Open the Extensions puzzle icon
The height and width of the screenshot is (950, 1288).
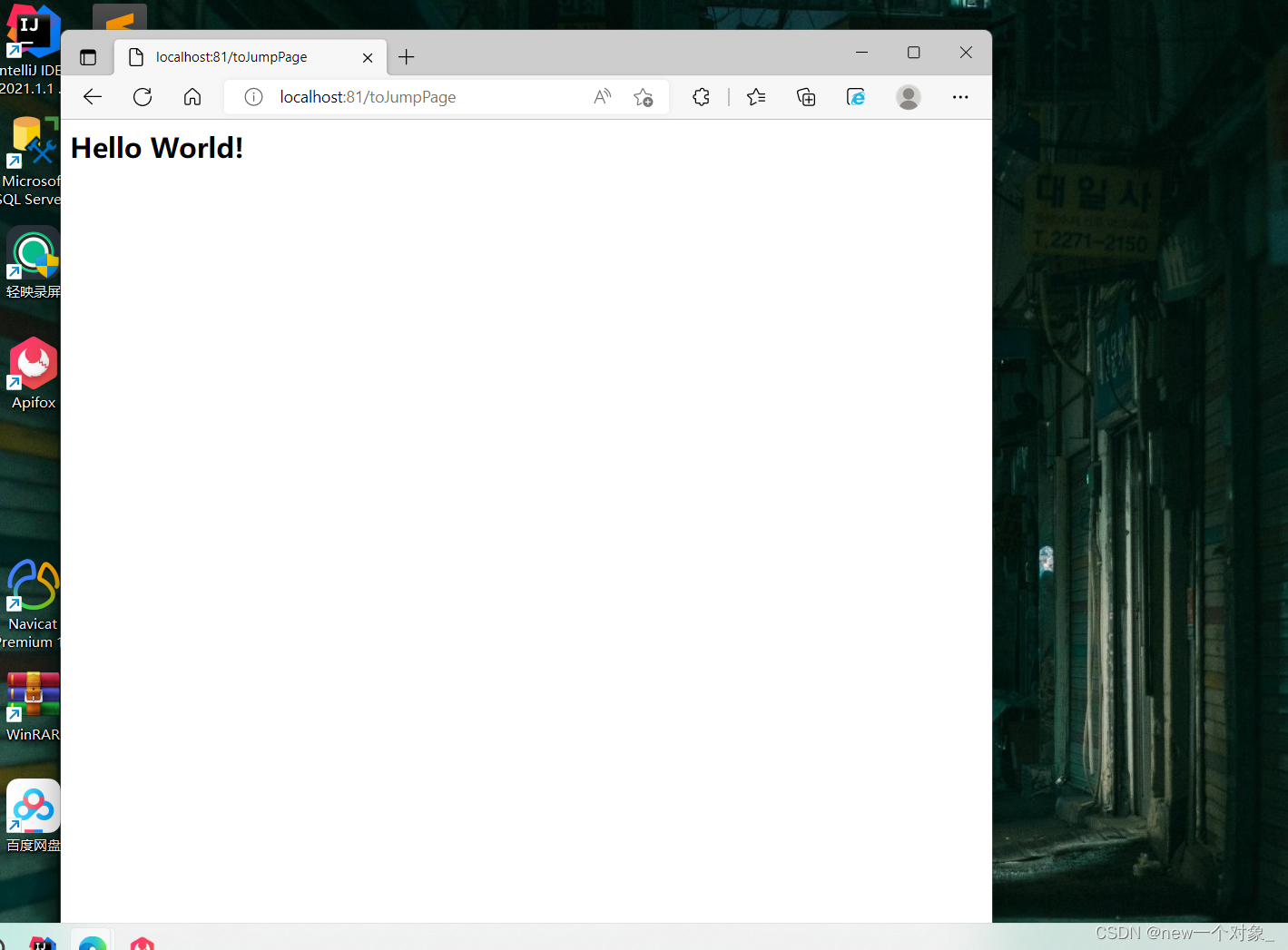(701, 97)
